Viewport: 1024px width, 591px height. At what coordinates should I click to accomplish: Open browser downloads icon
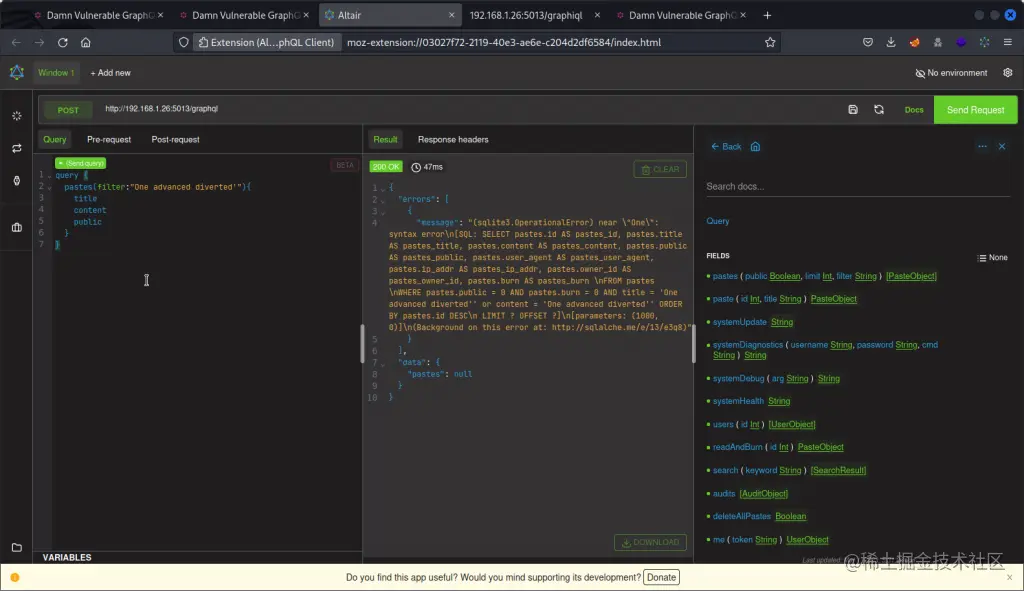coord(891,42)
